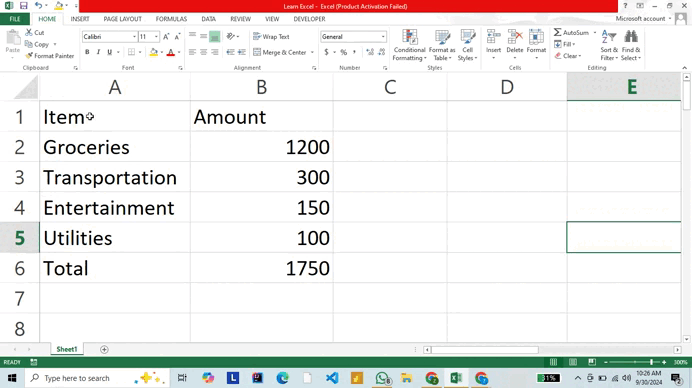Toggle Top Align vertical alignment
692x388 pixels.
pyautogui.click(x=192, y=36)
